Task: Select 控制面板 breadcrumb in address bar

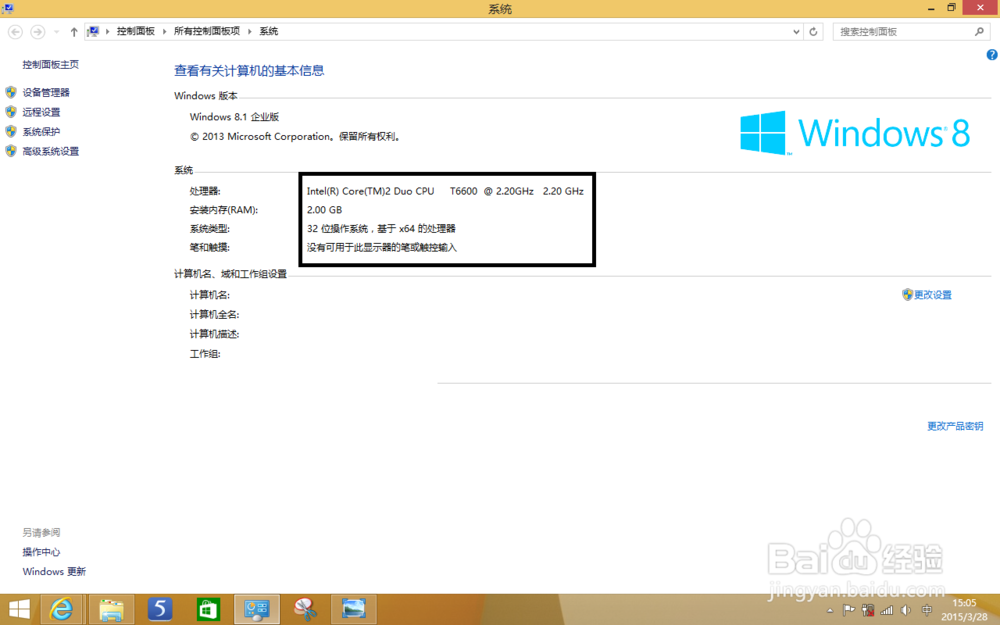Action: 136,31
